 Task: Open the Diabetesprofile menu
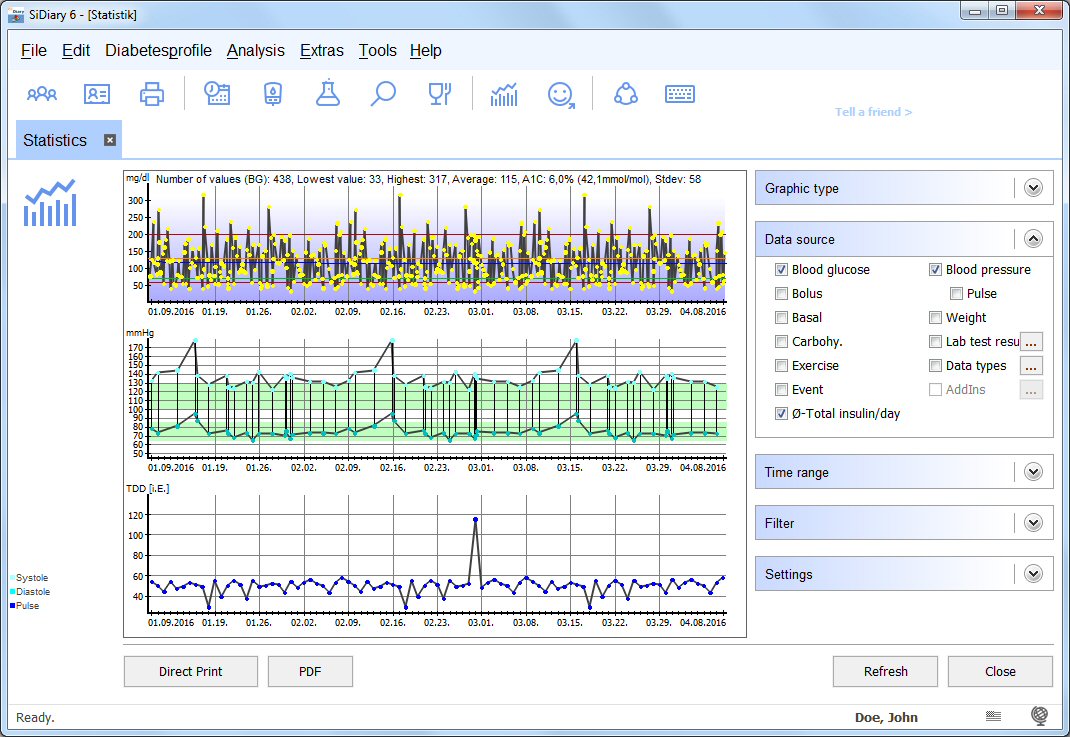(x=158, y=51)
